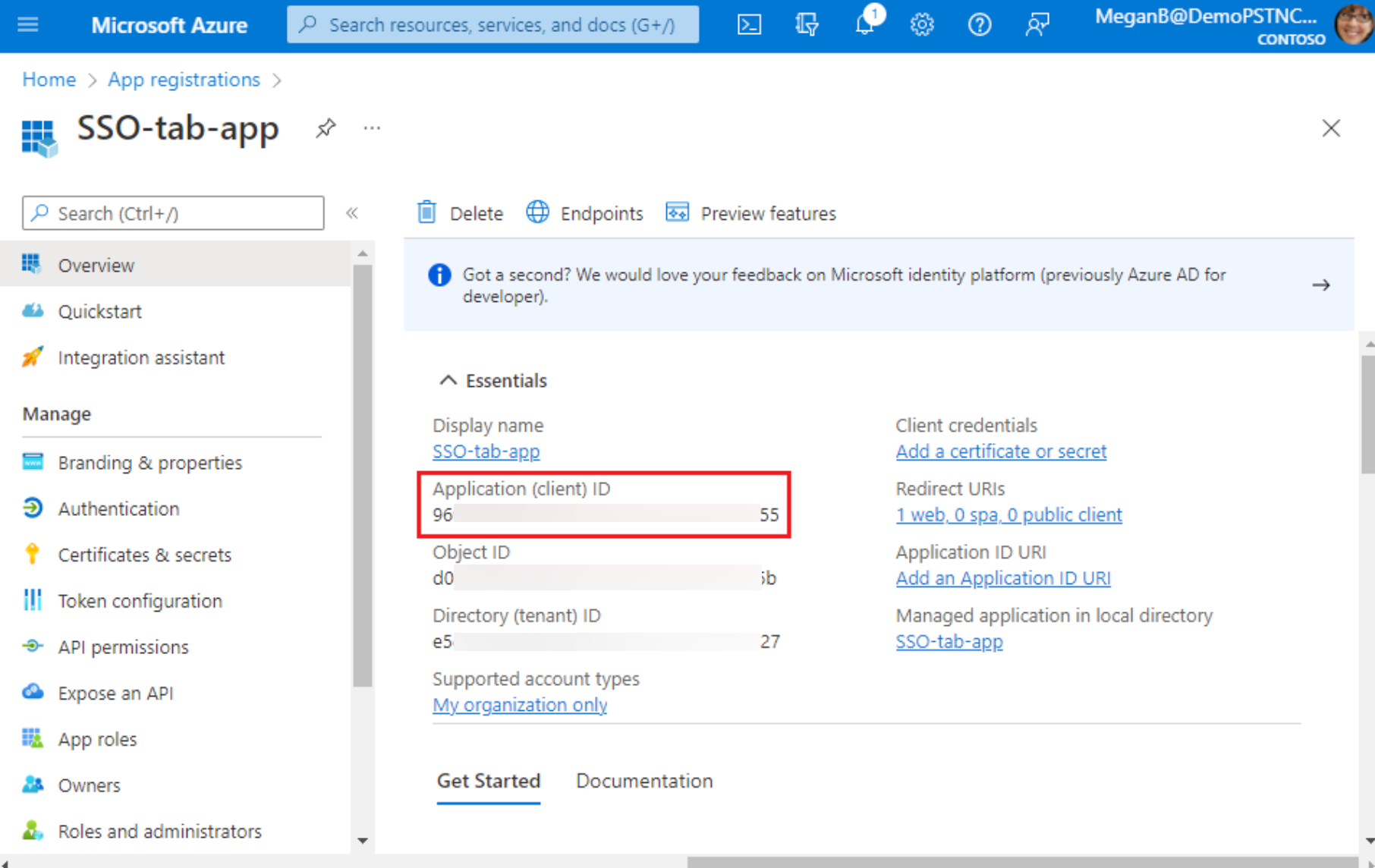1375x868 pixels.
Task: Open the portal settings gear
Action: click(922, 25)
